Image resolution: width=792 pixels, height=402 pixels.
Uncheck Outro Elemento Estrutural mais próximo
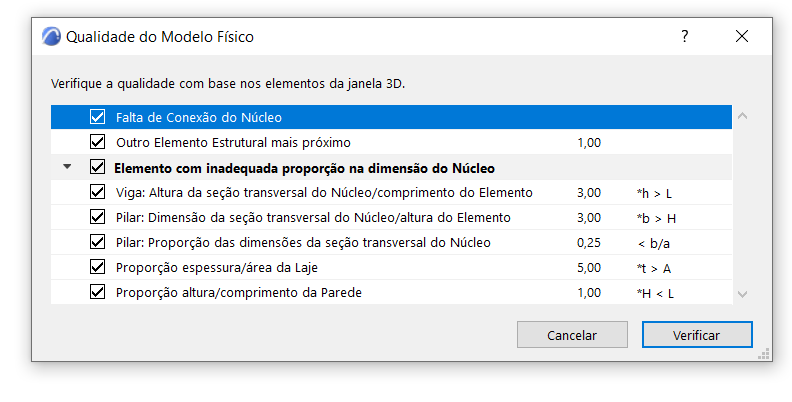97,142
